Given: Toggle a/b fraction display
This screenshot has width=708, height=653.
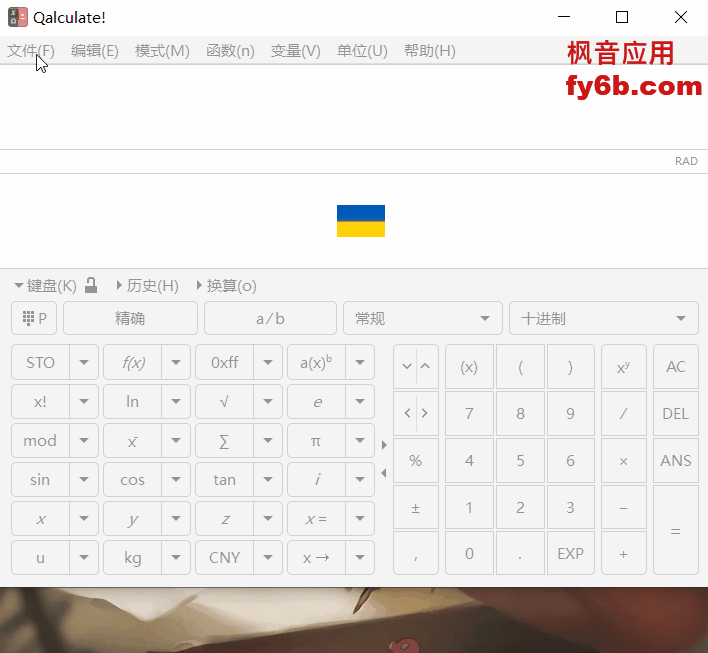Looking at the screenshot, I should coord(270,318).
